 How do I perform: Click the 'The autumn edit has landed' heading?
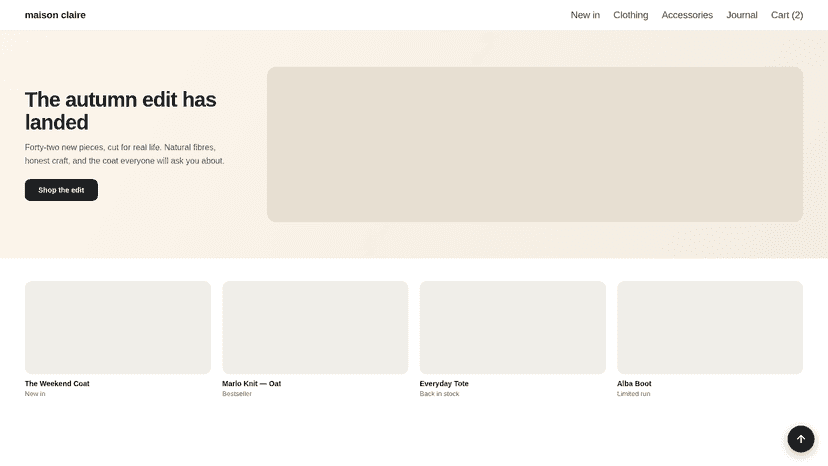(120, 111)
